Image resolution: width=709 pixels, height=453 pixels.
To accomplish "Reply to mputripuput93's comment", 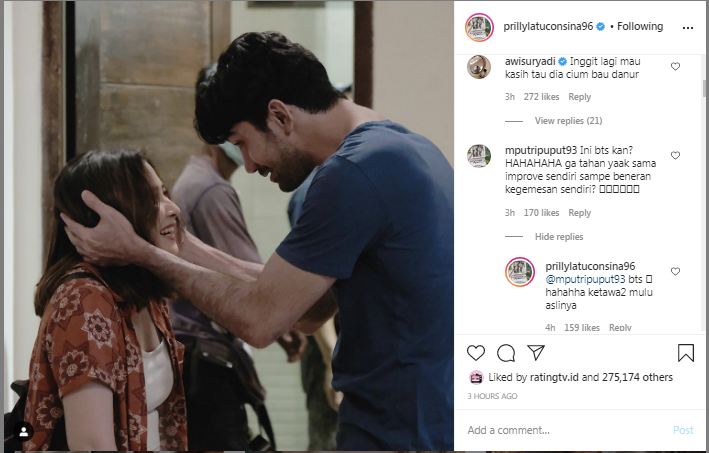I will pyautogui.click(x=579, y=213).
